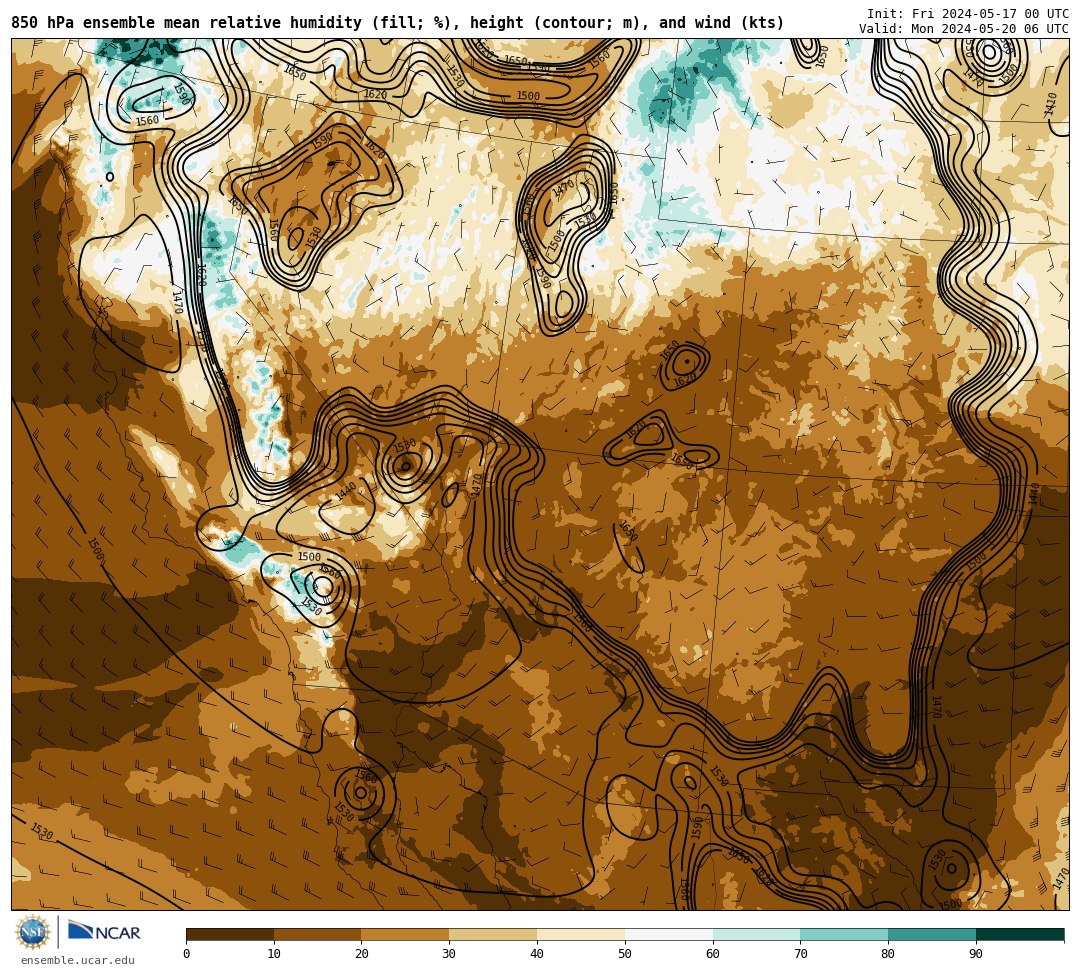
Task: Click the colorbar tick label '80'
Action: 888,954
